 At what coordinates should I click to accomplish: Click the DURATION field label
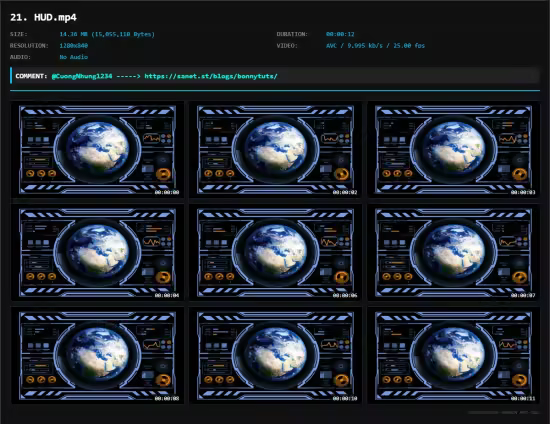pos(292,34)
